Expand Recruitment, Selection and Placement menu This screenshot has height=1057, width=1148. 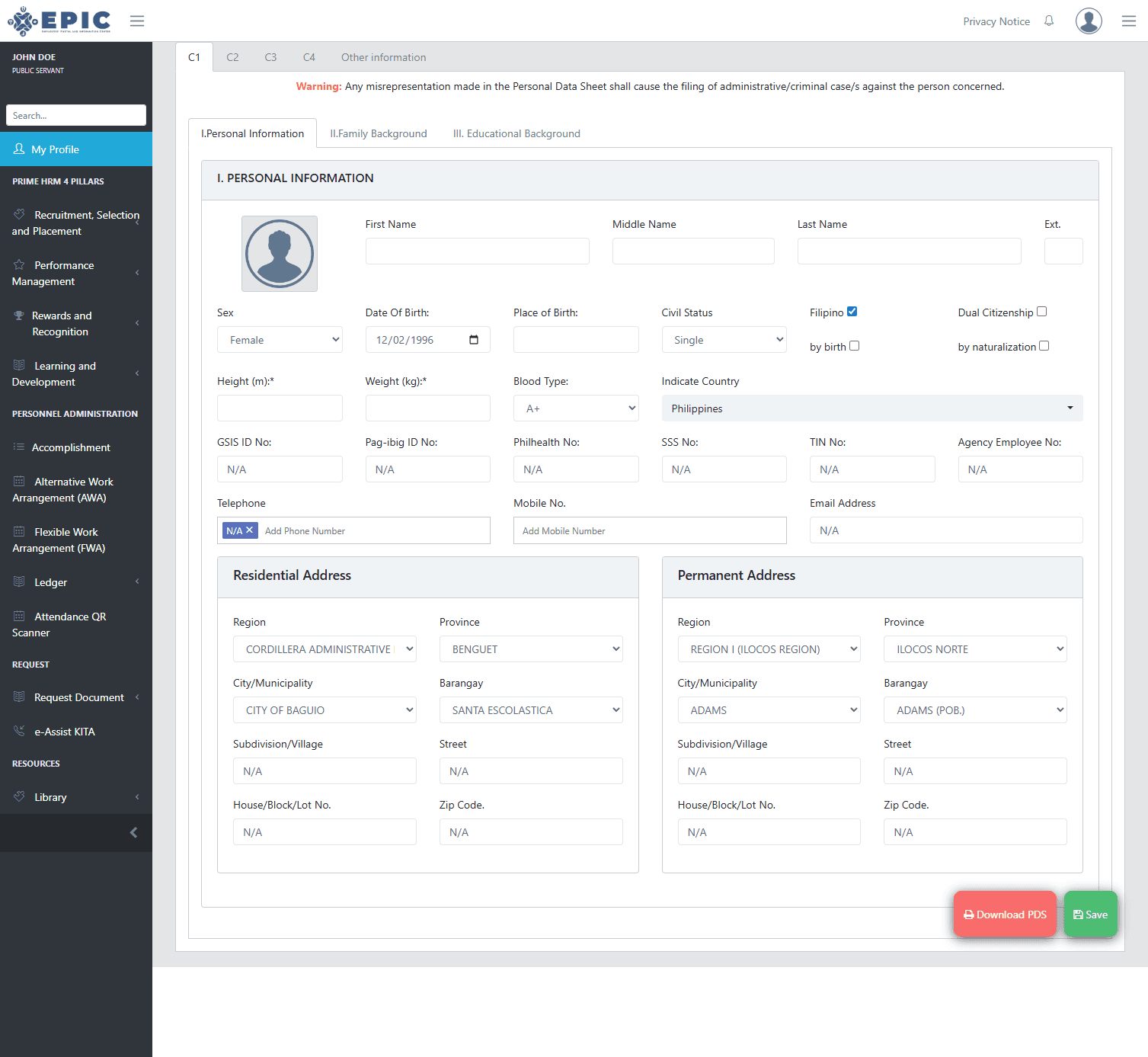pyautogui.click(x=76, y=223)
